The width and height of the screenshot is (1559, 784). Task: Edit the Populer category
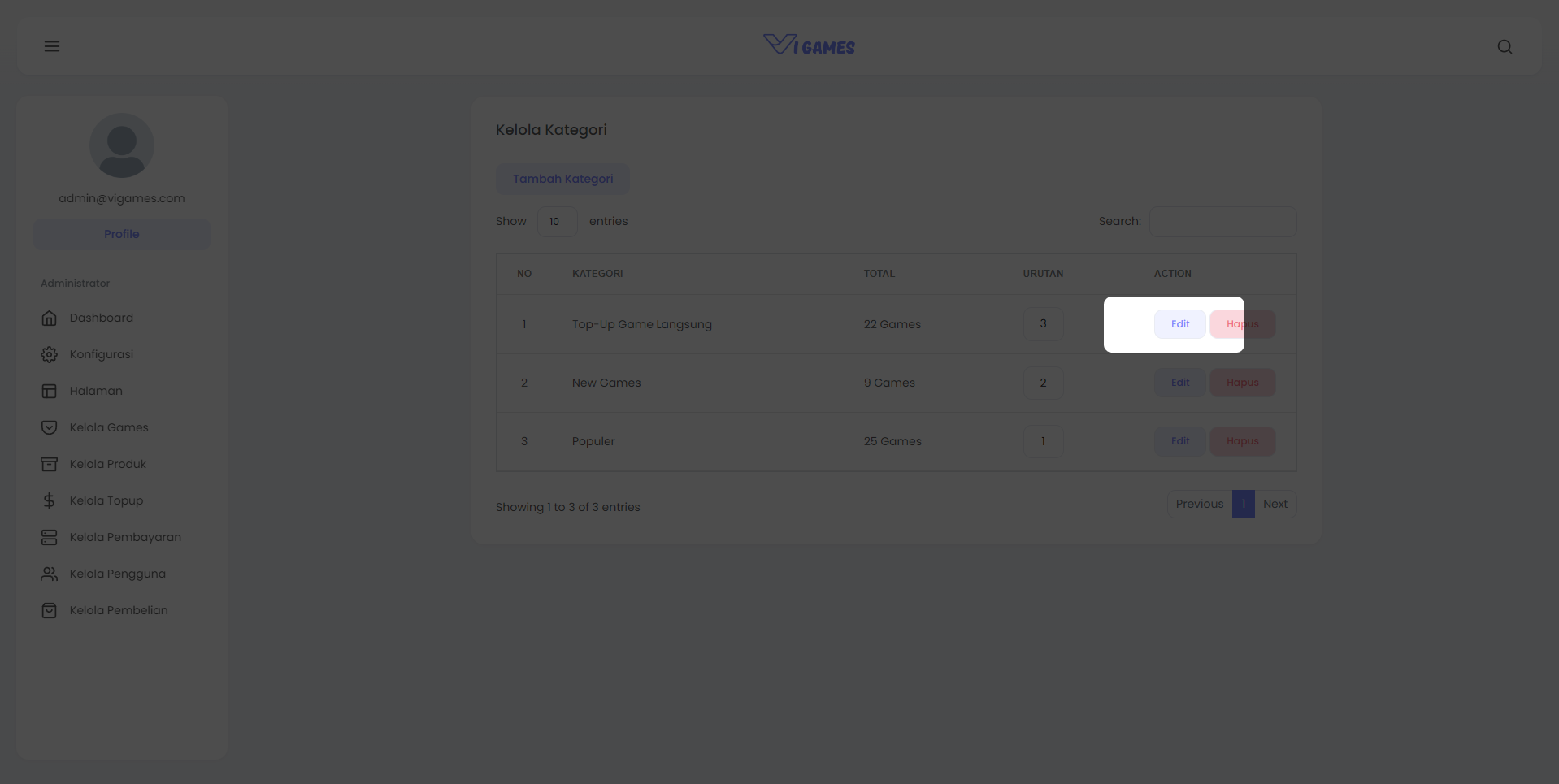point(1180,441)
